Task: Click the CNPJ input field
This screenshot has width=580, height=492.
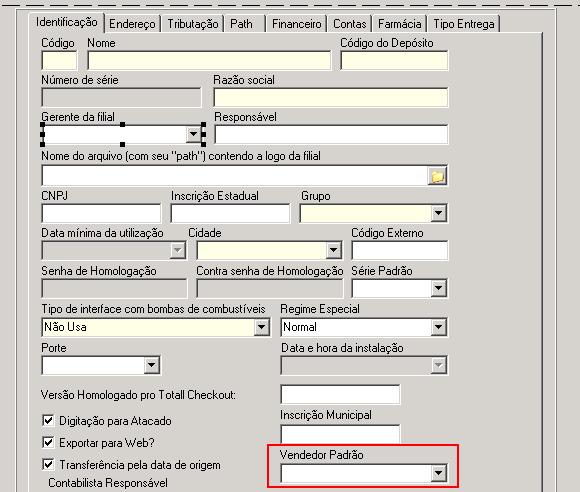Action: pos(101,213)
